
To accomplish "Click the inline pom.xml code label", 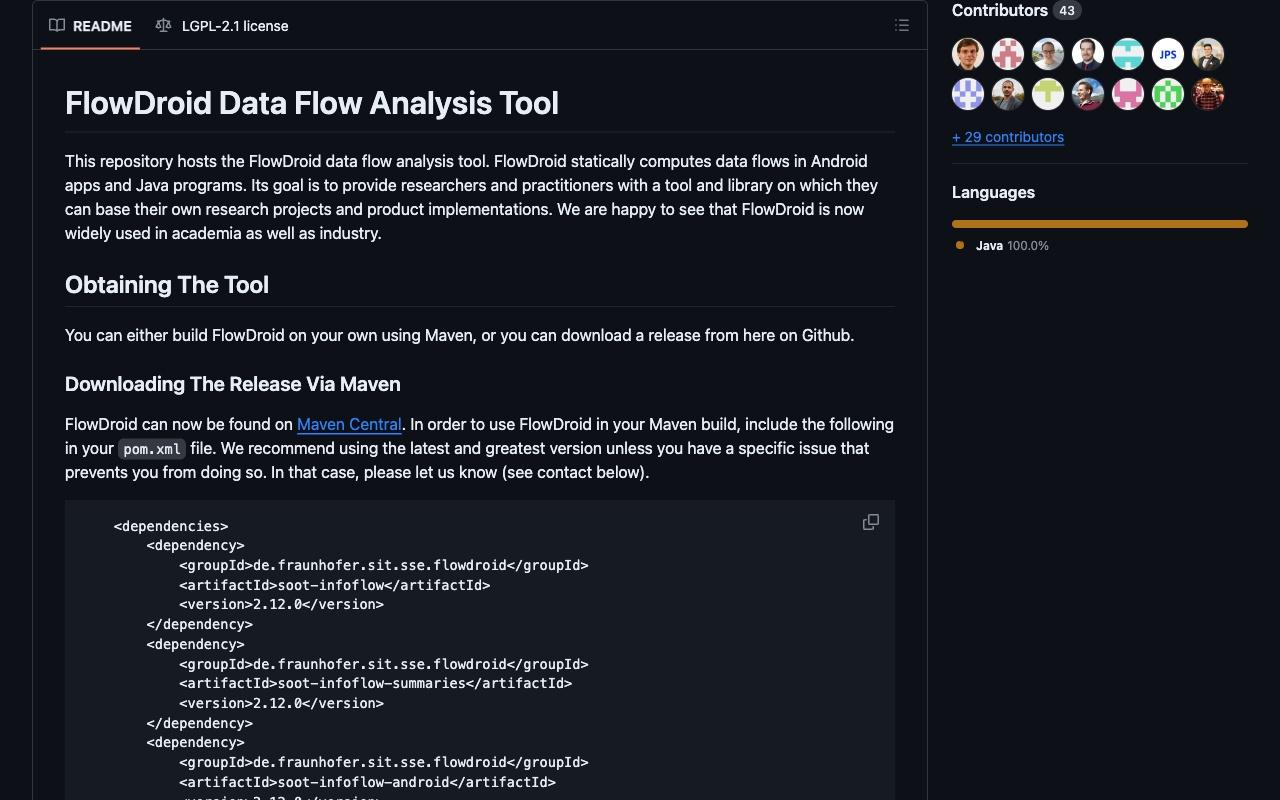I will (152, 449).
